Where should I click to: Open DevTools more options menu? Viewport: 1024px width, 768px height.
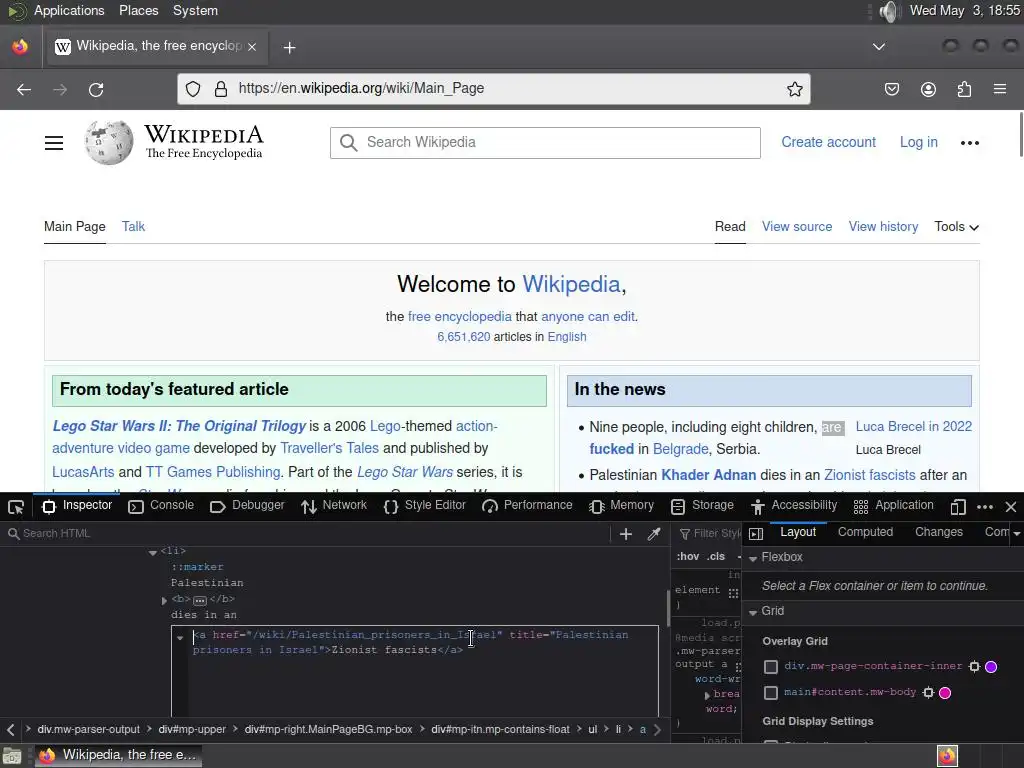click(x=985, y=507)
